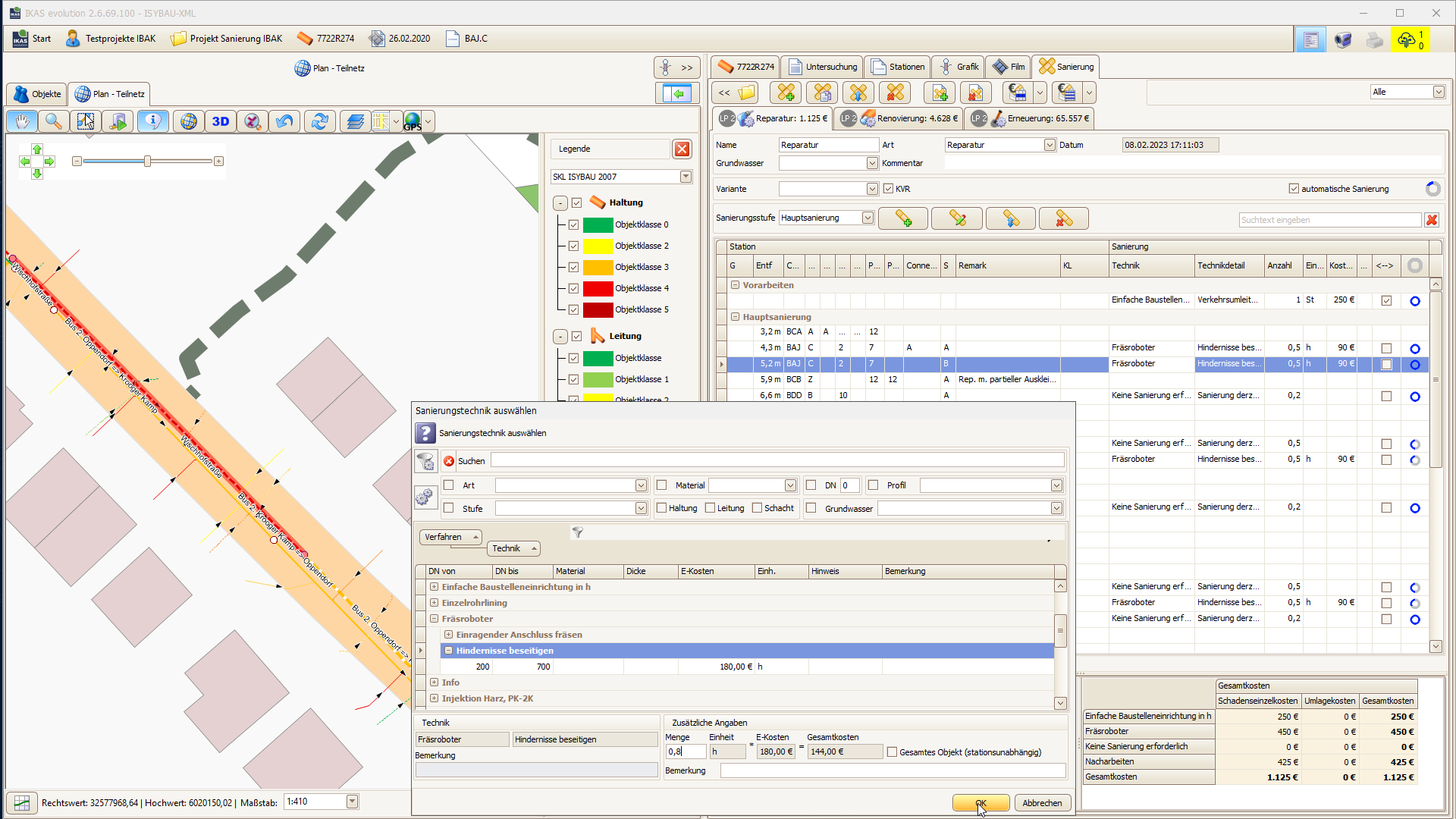
Task: Open the map layers icon
Action: pyautogui.click(x=355, y=121)
